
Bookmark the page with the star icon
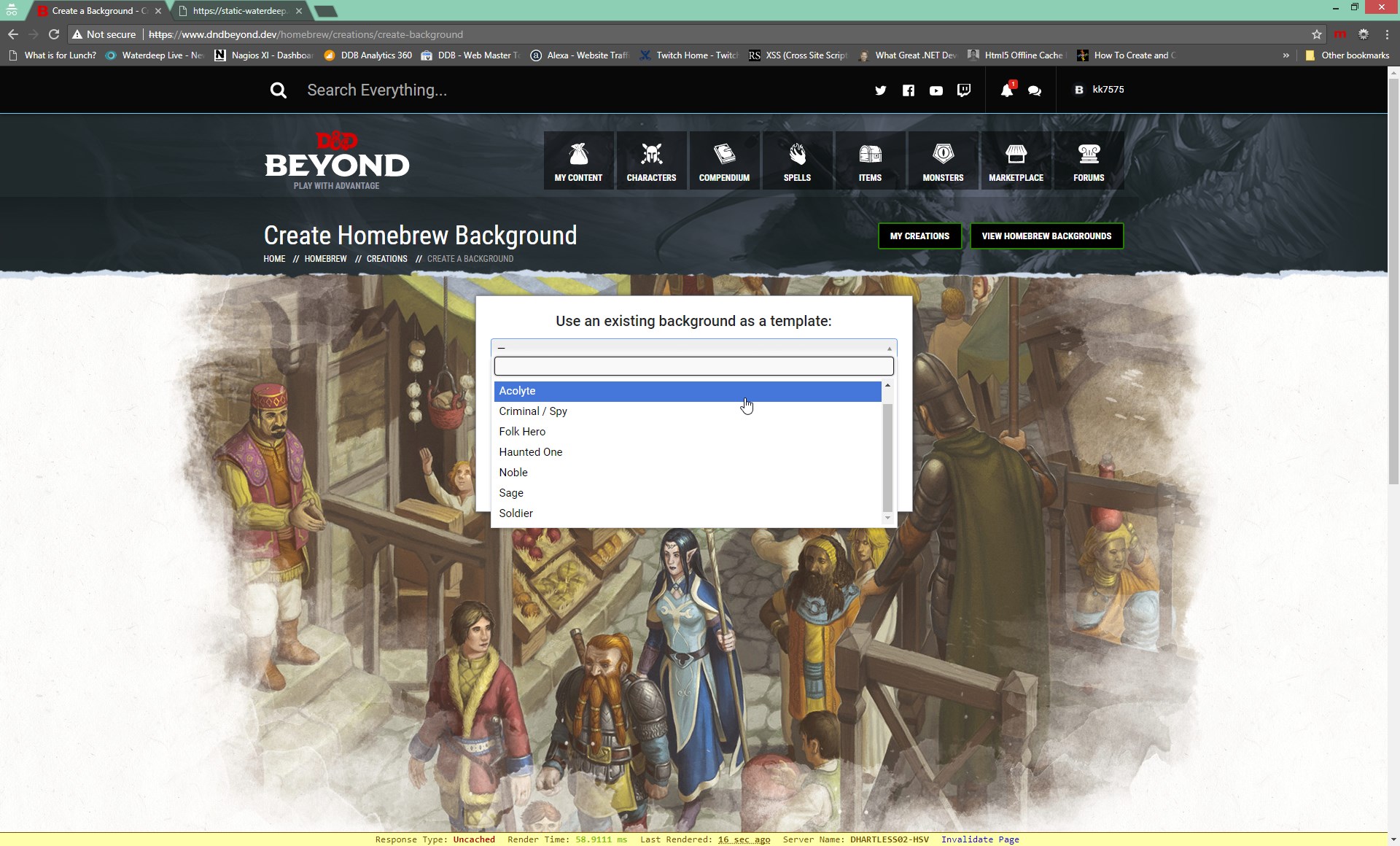[x=1316, y=34]
